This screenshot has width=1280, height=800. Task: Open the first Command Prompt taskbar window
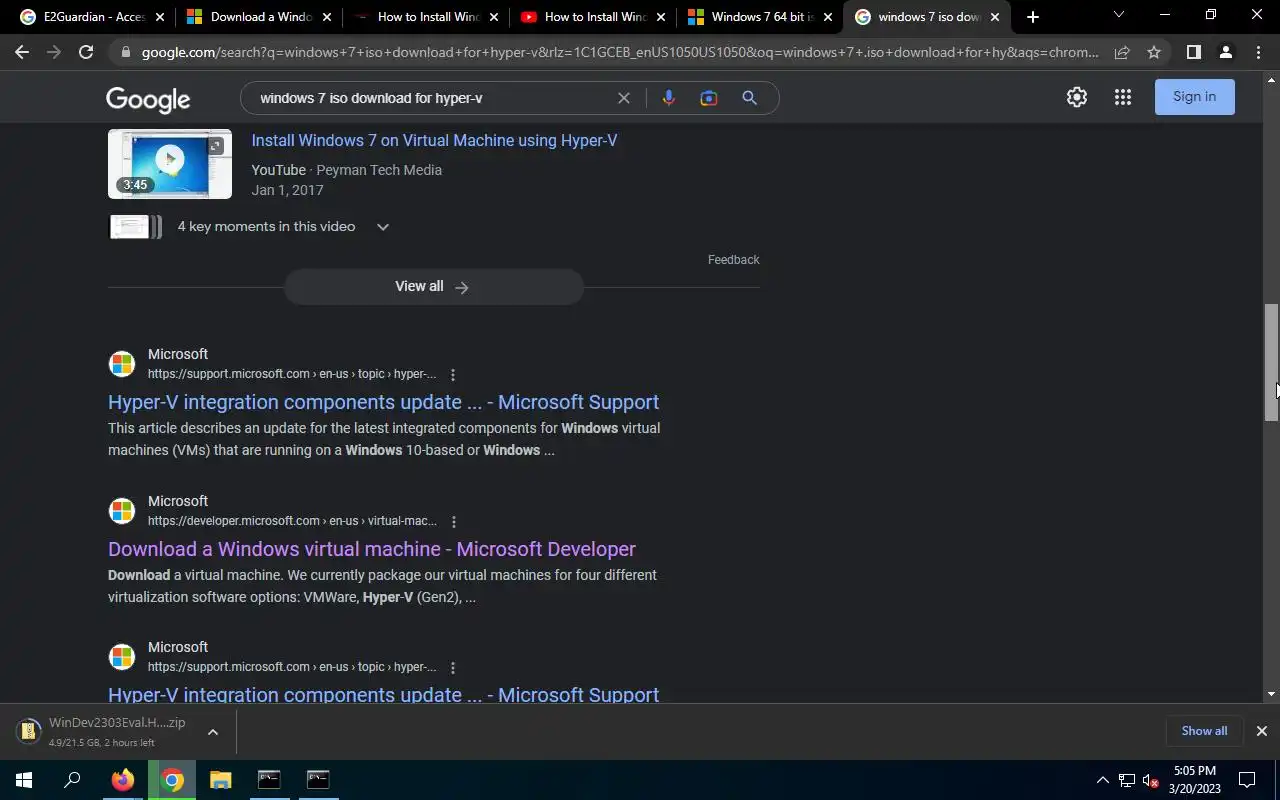coord(269,780)
